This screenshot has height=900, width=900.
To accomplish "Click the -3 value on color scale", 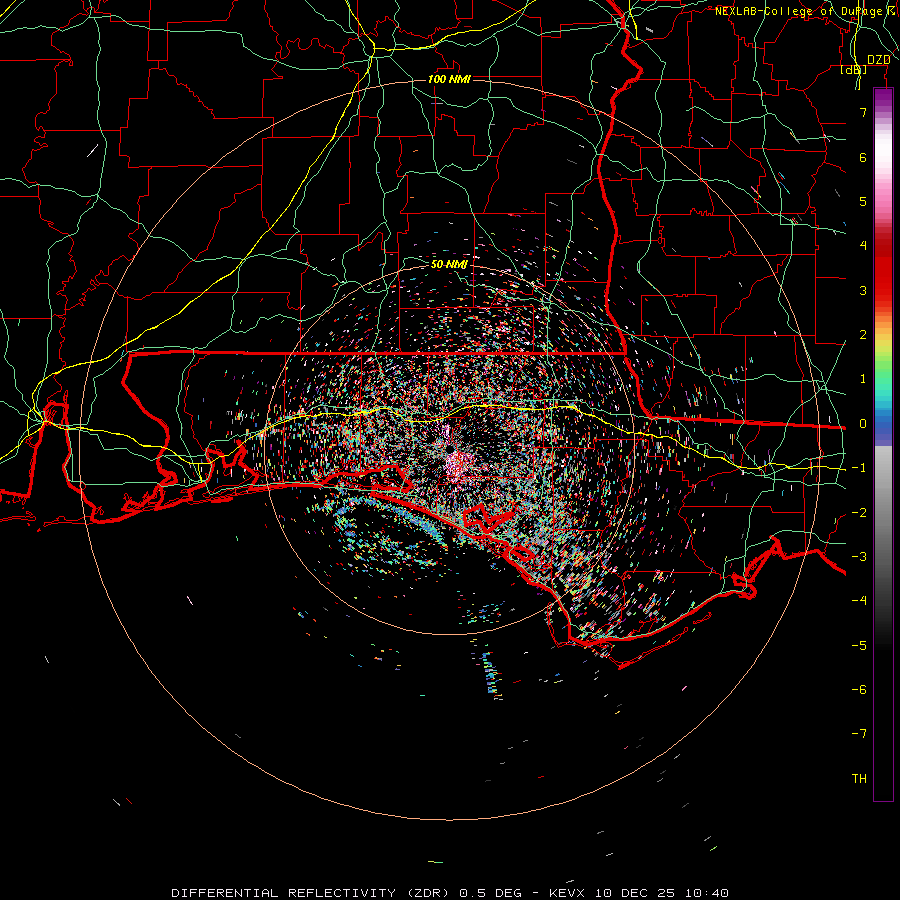I will [x=859, y=557].
